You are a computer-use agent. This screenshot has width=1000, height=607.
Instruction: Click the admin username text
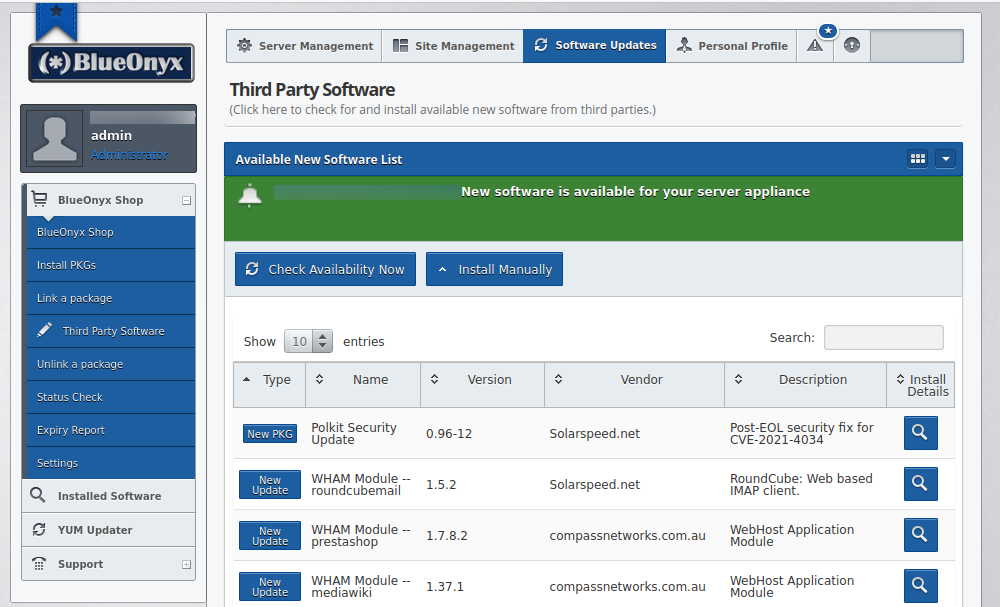[x=112, y=135]
